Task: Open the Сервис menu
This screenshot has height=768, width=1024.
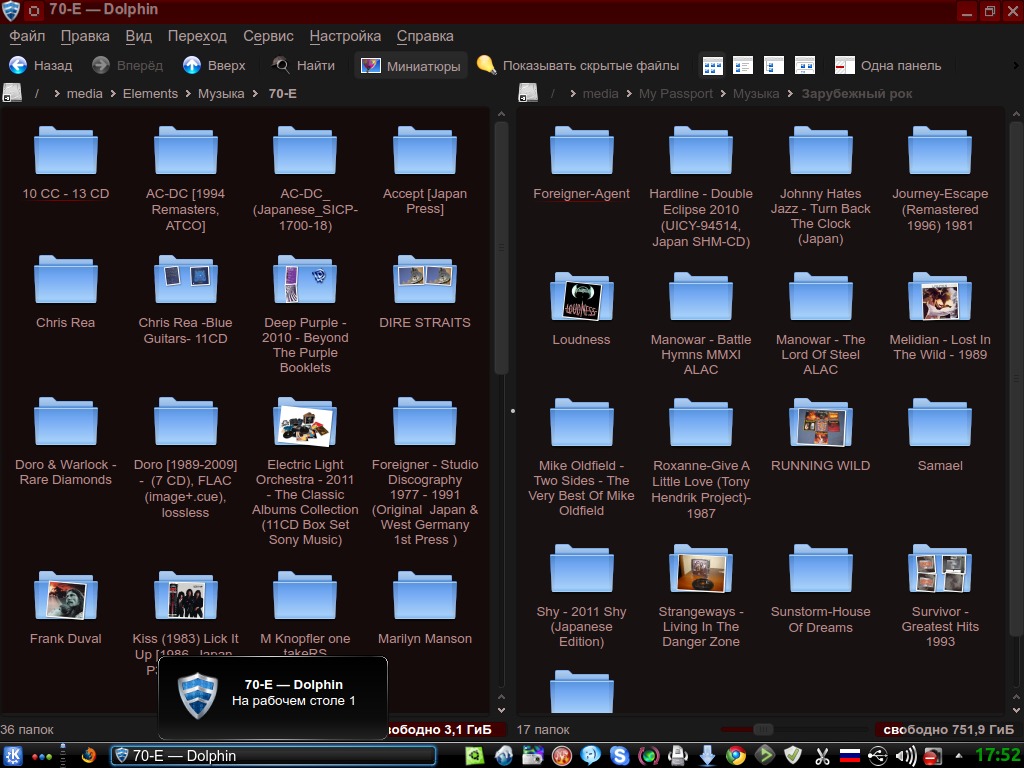Action: 268,36
